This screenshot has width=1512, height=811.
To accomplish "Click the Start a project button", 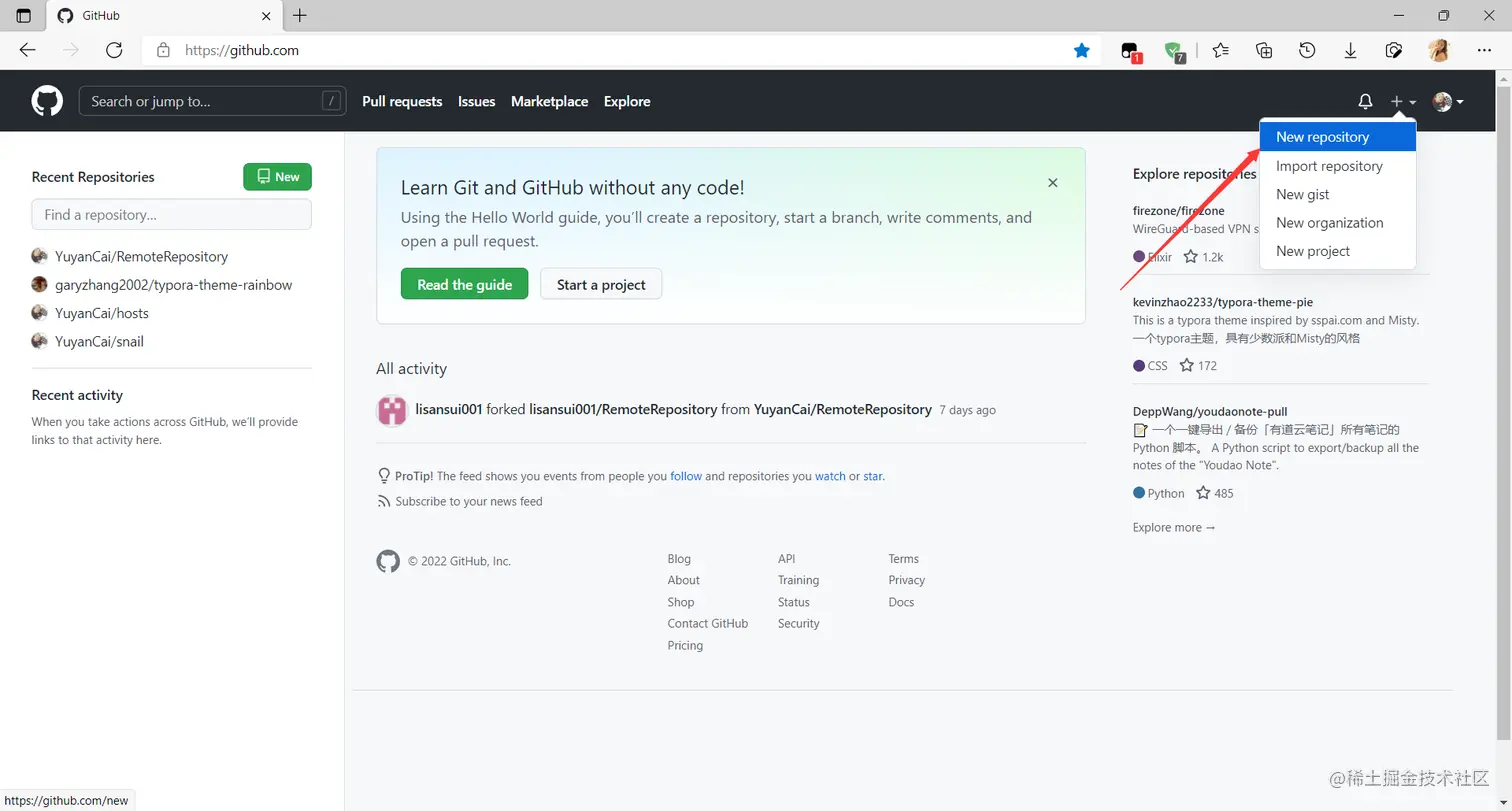I will pos(601,284).
